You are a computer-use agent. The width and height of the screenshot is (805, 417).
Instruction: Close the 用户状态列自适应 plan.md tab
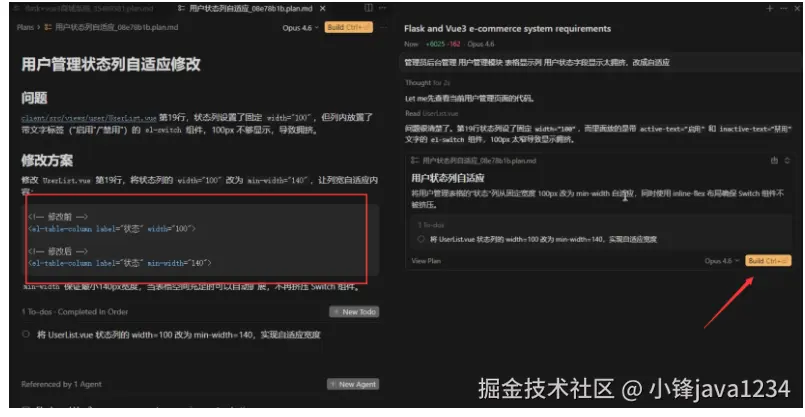pos(322,9)
